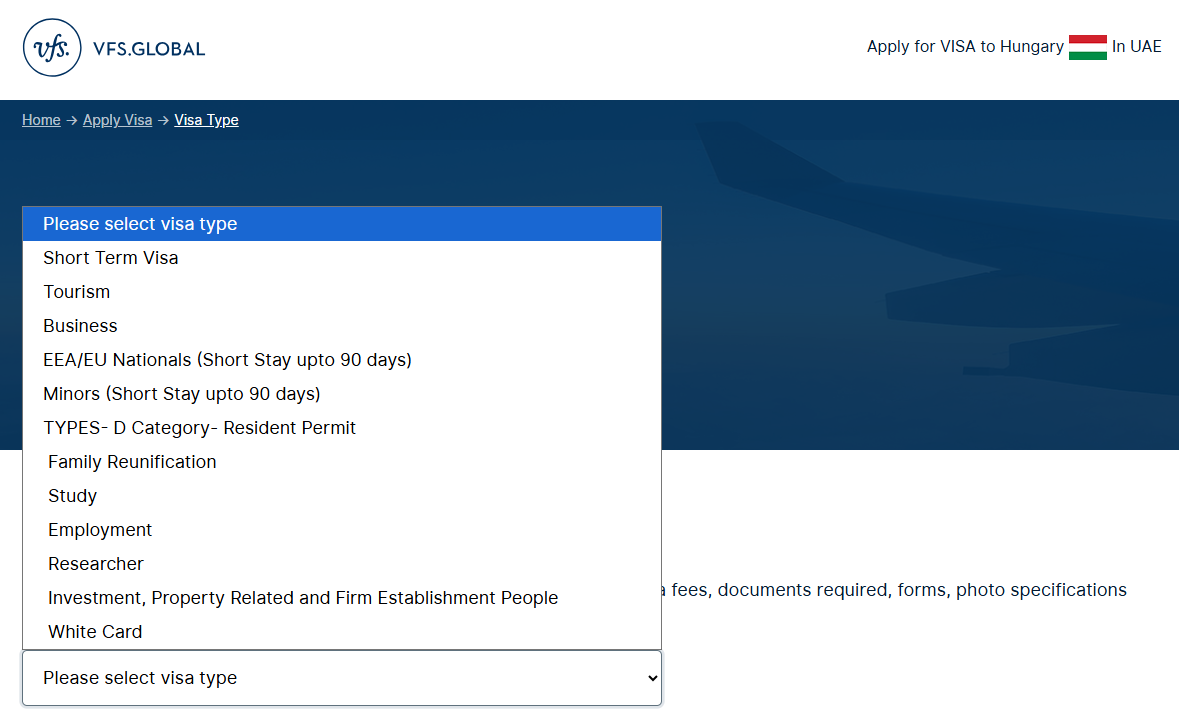Open the Home breadcrumb link

[41, 120]
